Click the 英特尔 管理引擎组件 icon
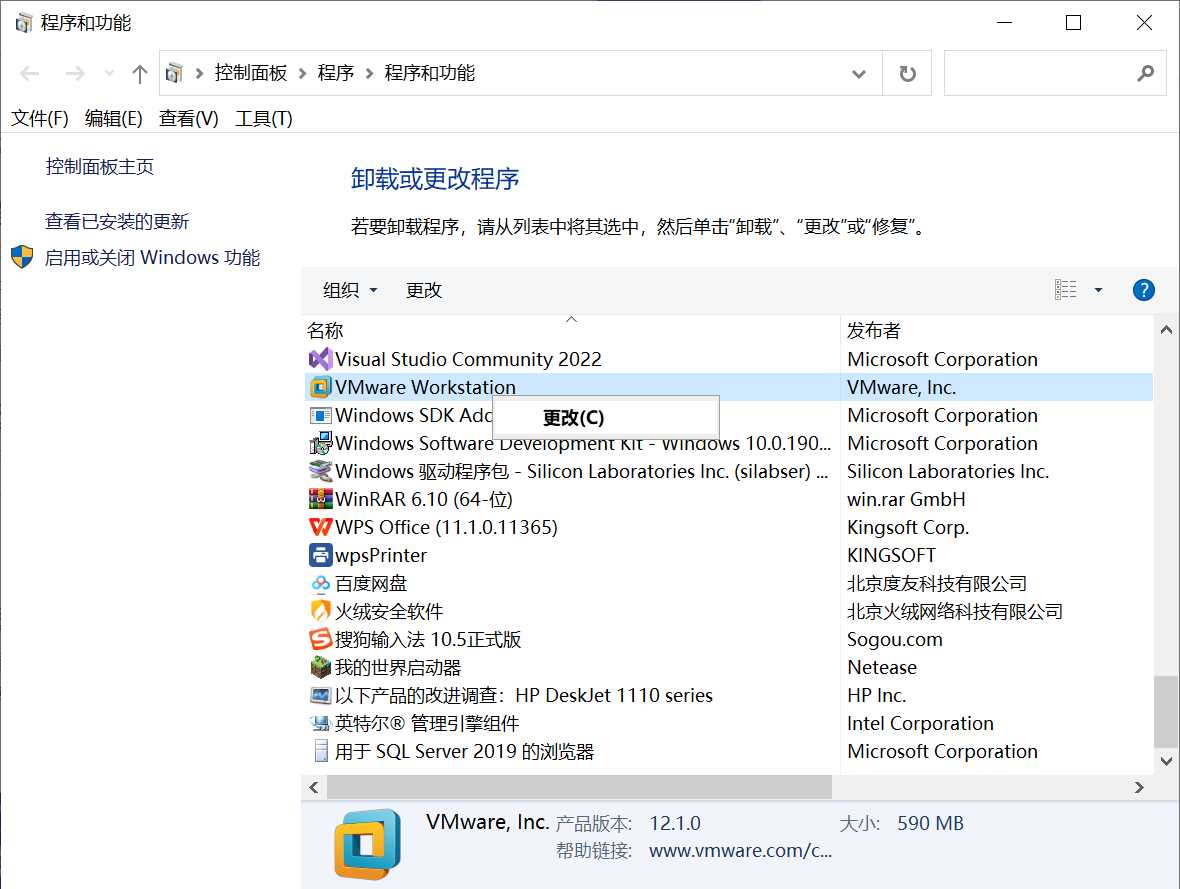This screenshot has width=1180, height=889. pyautogui.click(x=321, y=723)
